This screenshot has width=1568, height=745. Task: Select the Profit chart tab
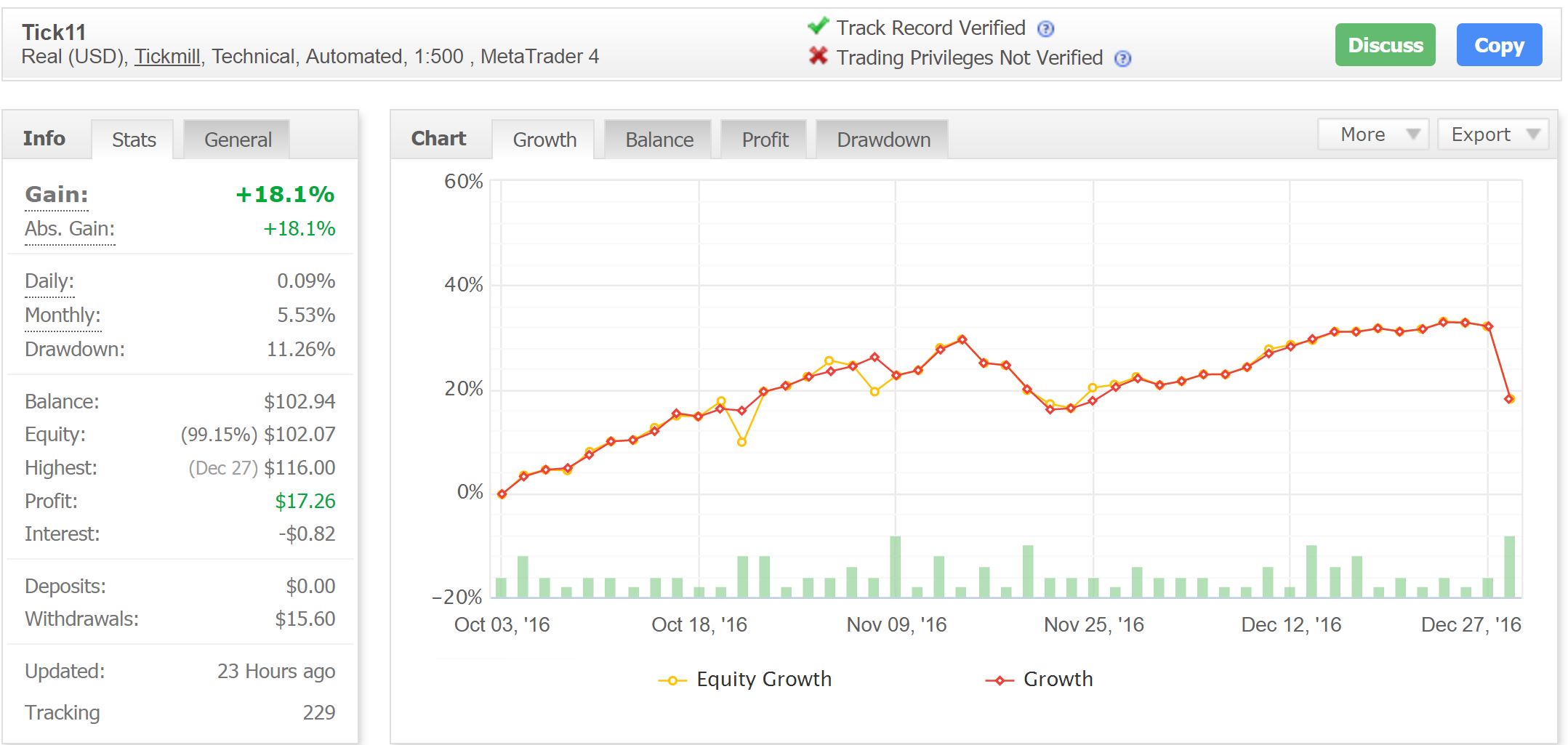(765, 140)
